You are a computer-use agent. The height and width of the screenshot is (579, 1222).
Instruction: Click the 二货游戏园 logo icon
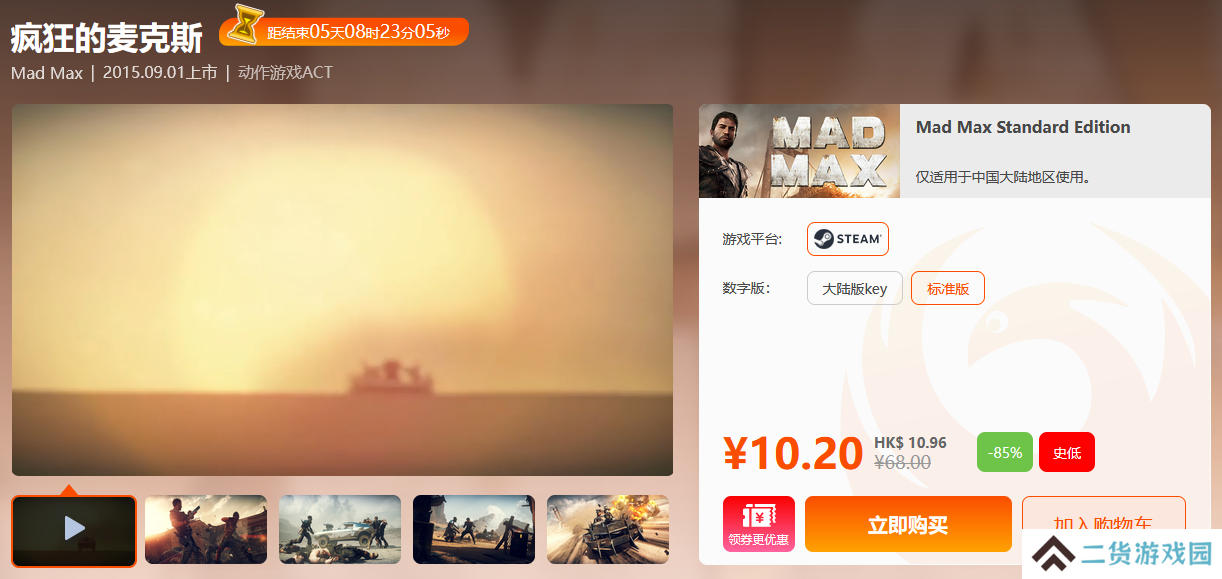(x=1056, y=553)
